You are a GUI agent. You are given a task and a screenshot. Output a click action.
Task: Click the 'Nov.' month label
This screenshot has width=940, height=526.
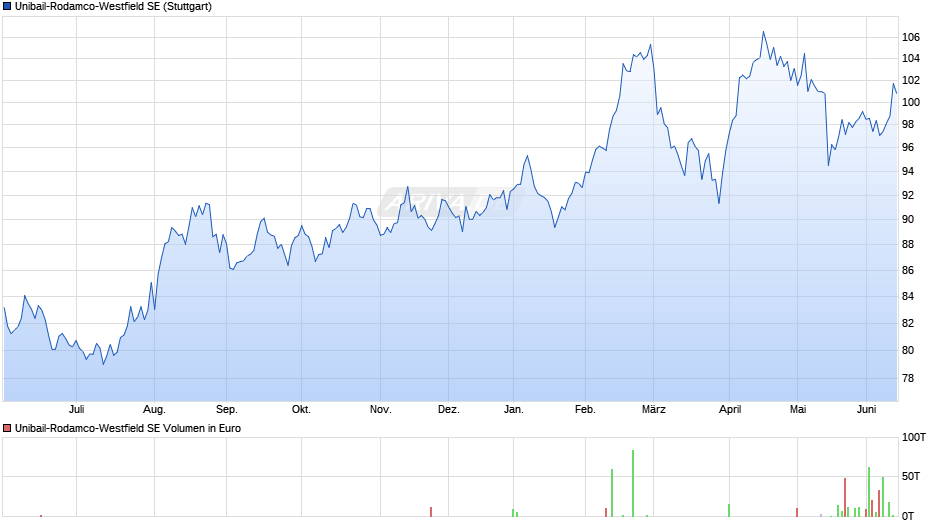pyautogui.click(x=380, y=410)
